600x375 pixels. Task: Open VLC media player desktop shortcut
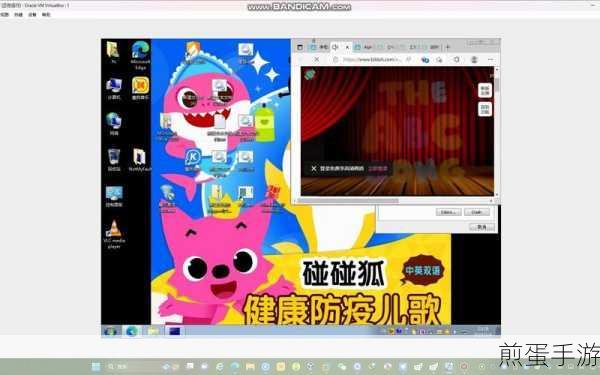pyautogui.click(x=114, y=234)
